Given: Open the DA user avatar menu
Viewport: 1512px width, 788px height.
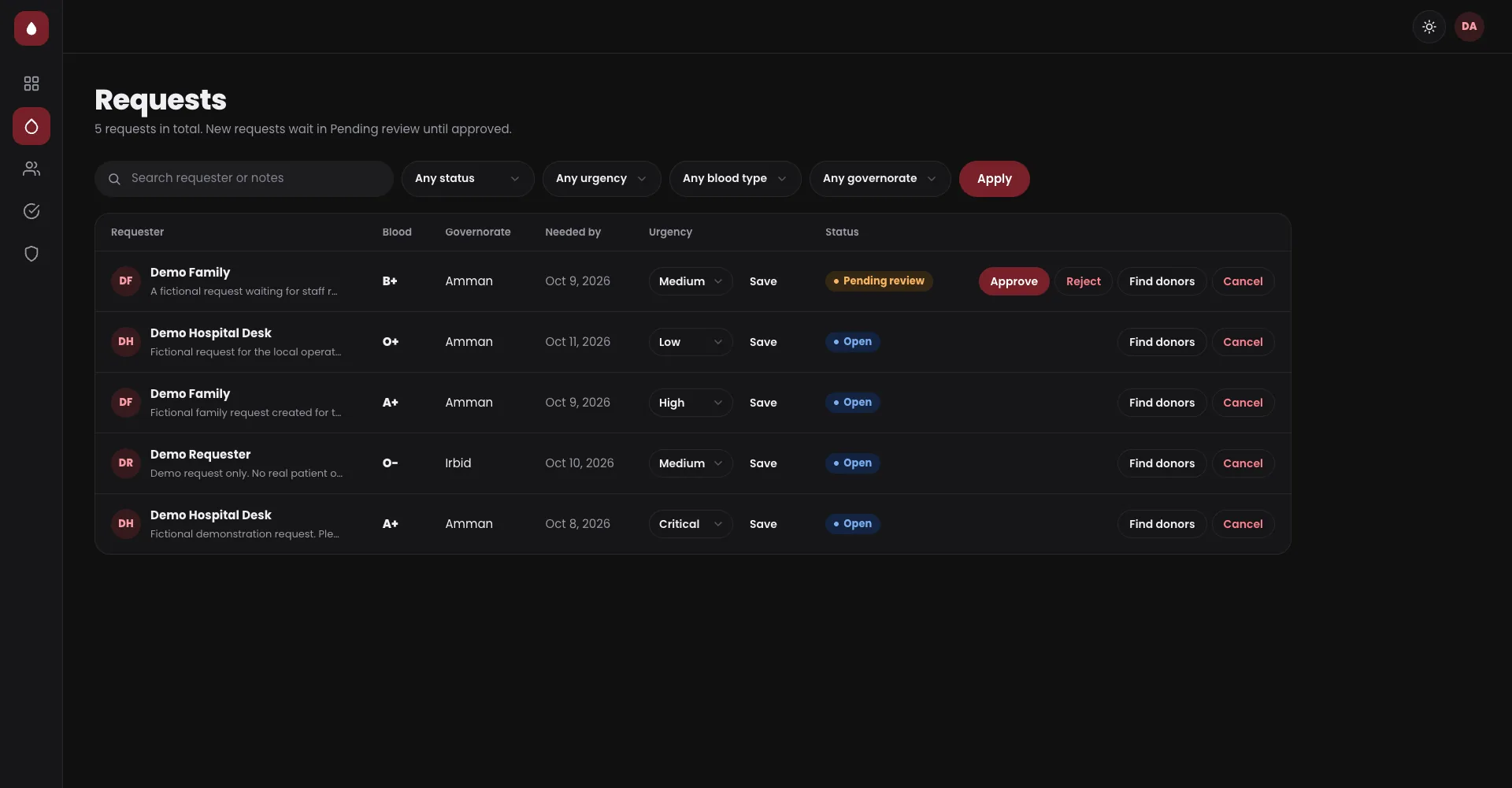Looking at the screenshot, I should pos(1469,27).
